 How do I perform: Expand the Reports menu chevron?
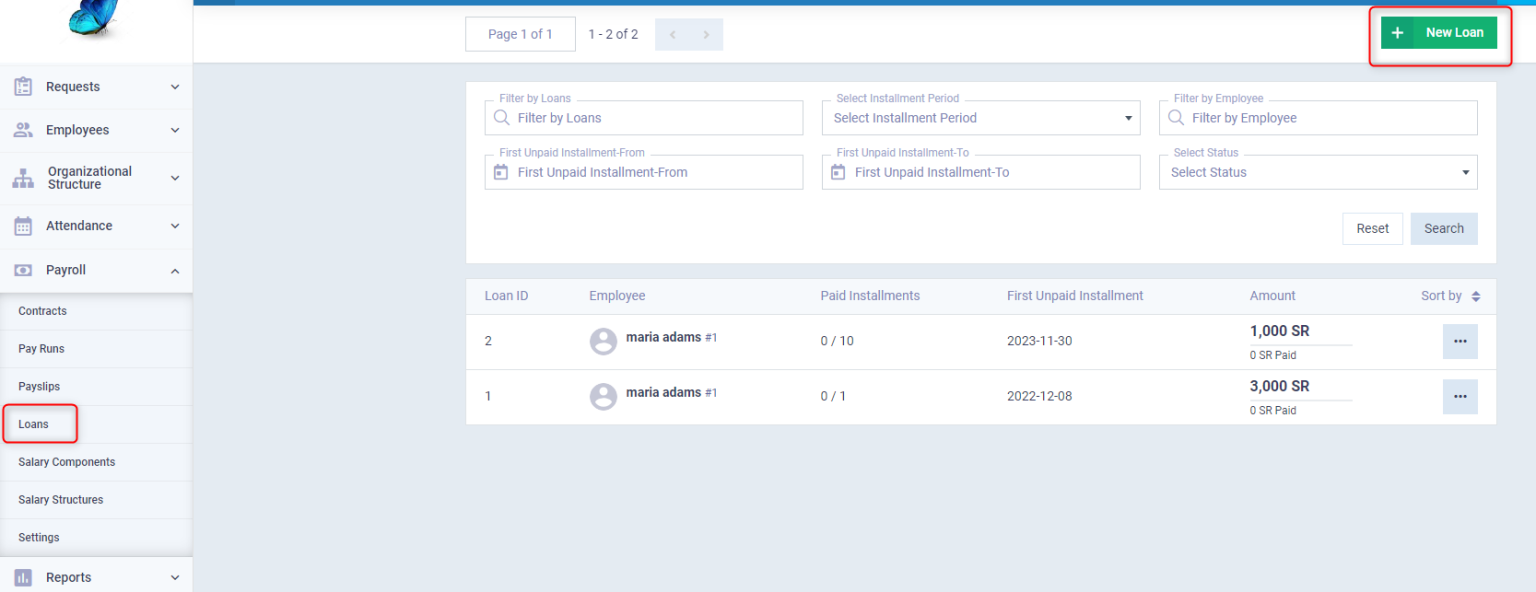click(175, 577)
